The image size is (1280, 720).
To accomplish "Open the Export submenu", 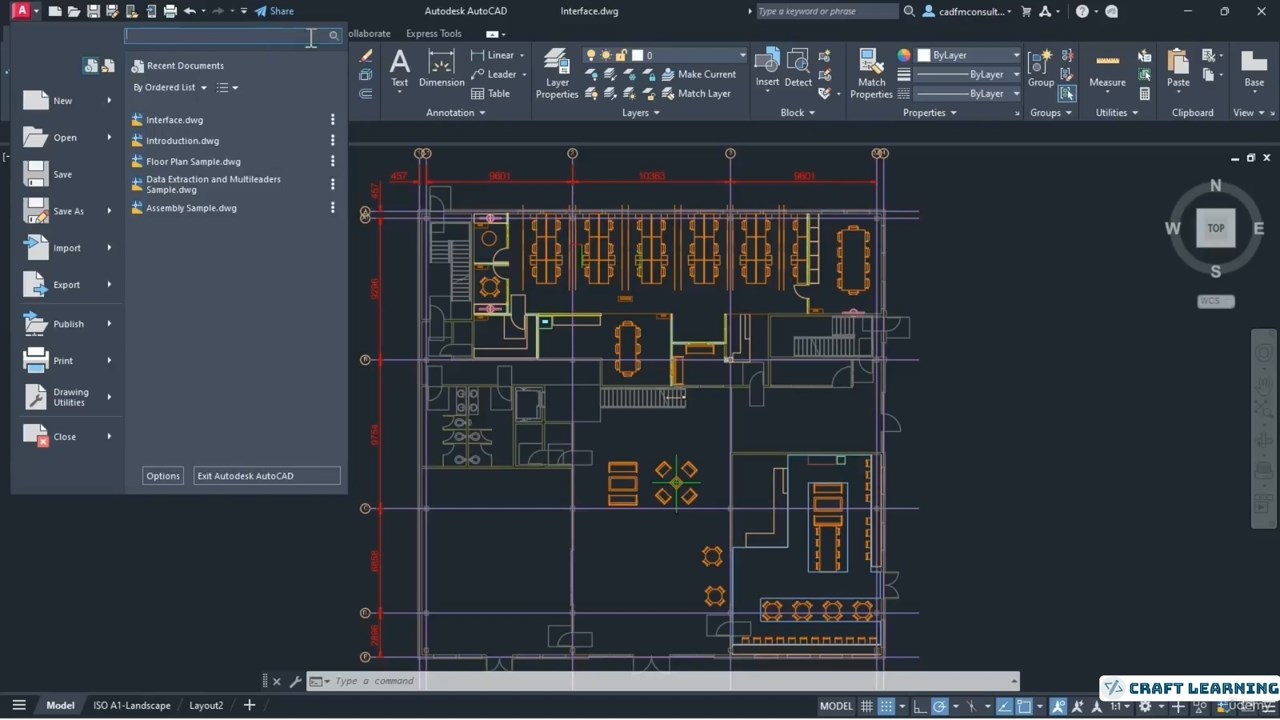I will (x=67, y=285).
